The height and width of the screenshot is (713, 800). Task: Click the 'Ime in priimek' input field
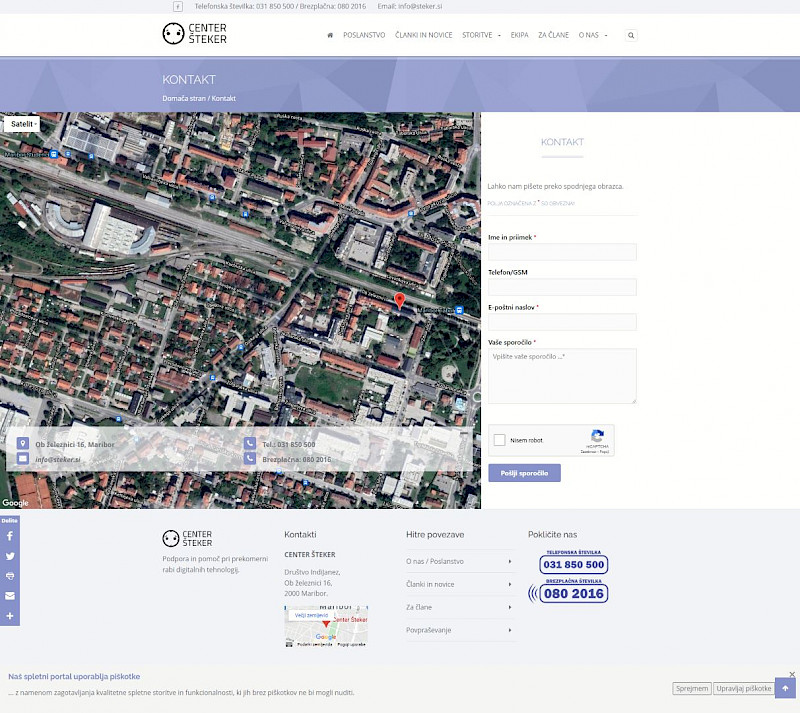pos(562,252)
